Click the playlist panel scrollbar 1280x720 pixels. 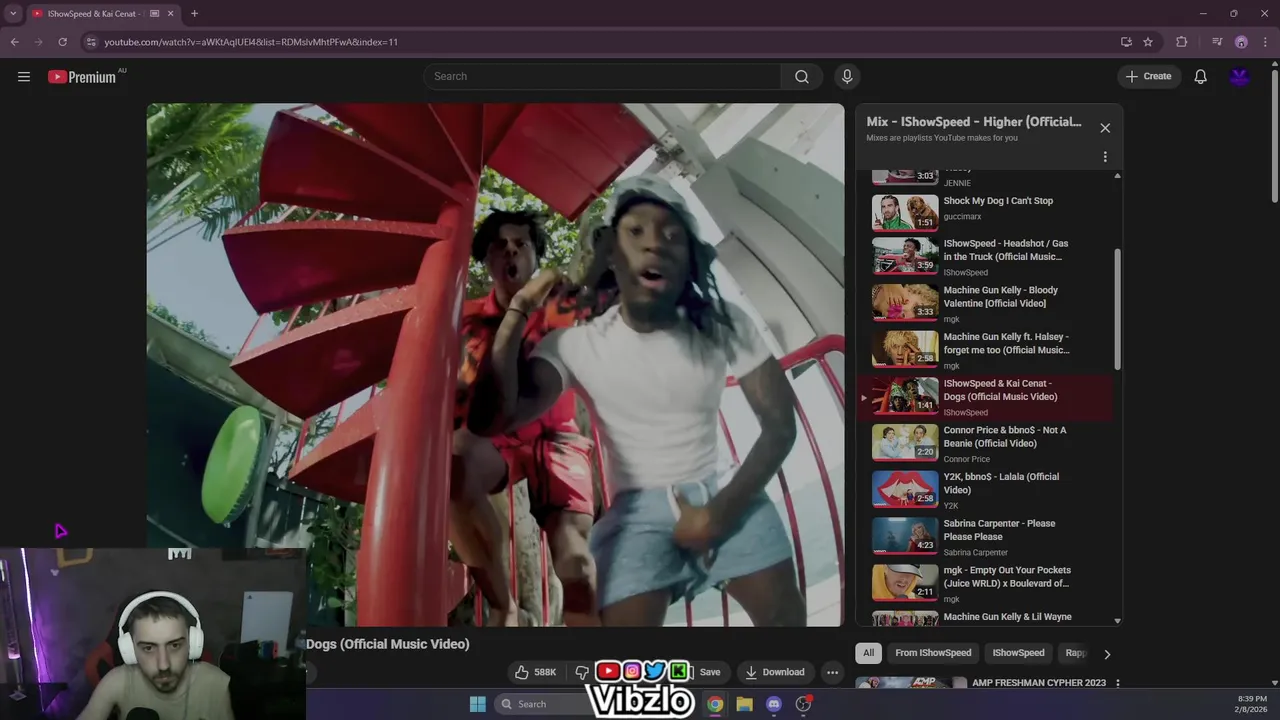coord(1117,310)
